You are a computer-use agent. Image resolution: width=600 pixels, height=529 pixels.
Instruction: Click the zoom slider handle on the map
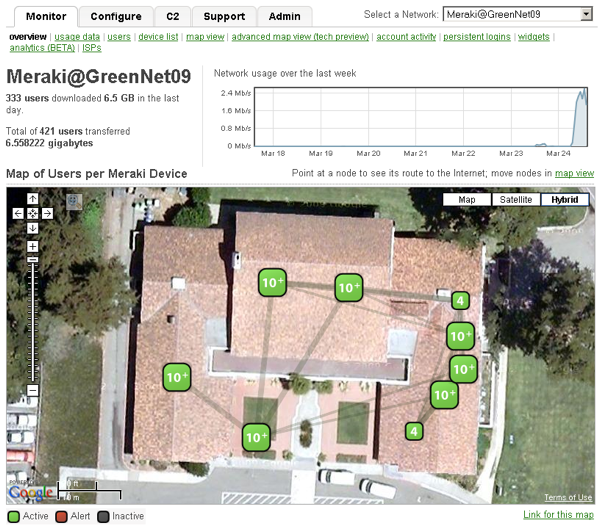(33, 259)
